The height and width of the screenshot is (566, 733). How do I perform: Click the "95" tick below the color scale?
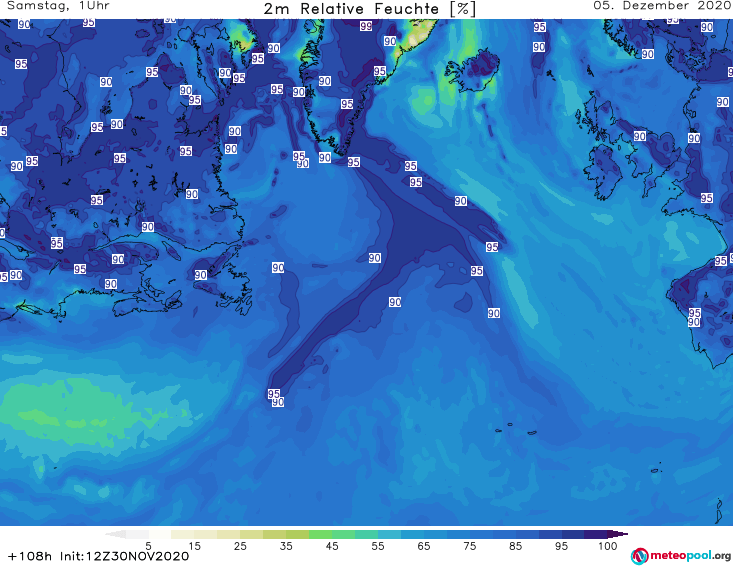tap(561, 546)
